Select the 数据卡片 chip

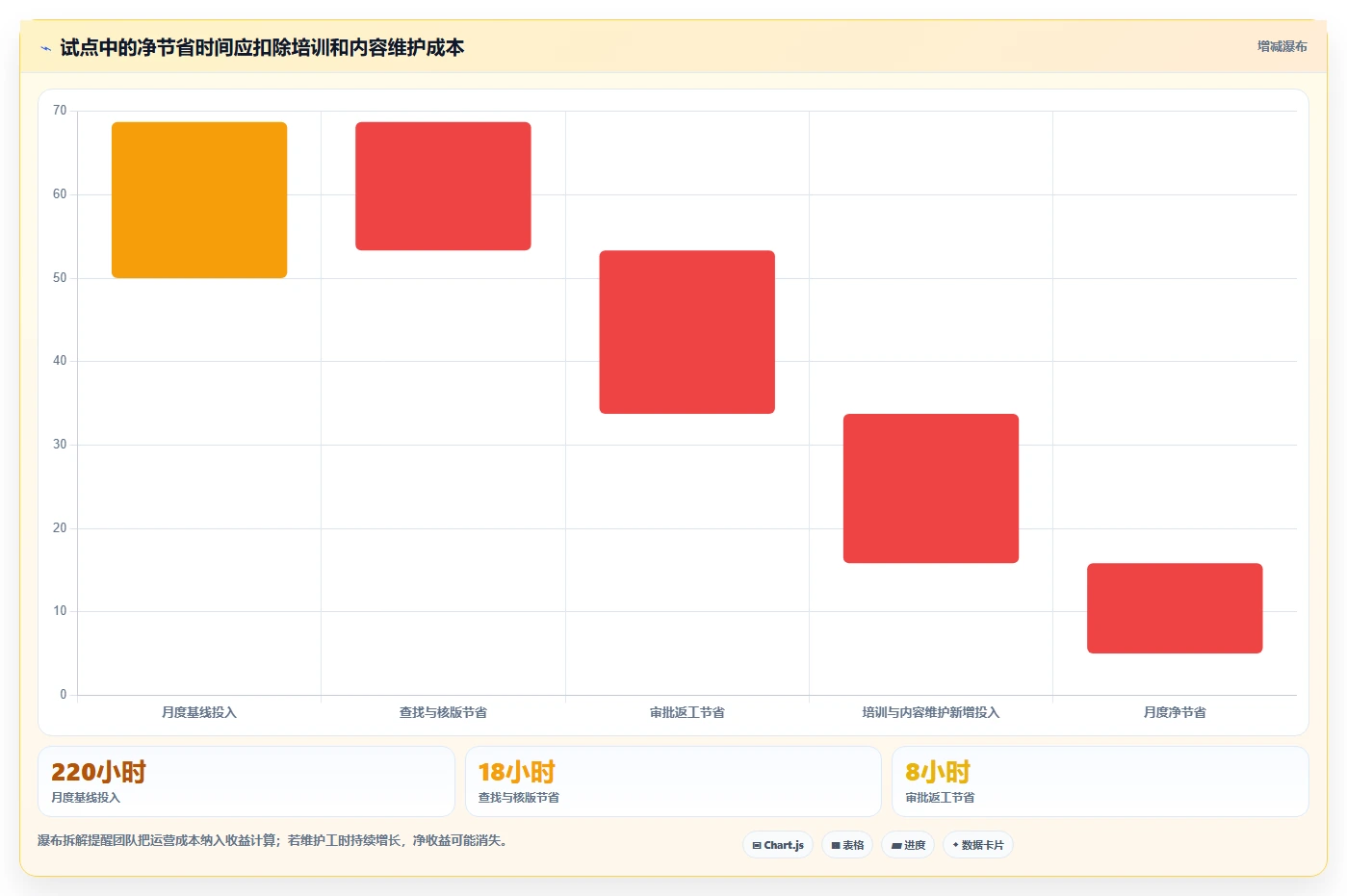click(x=978, y=845)
